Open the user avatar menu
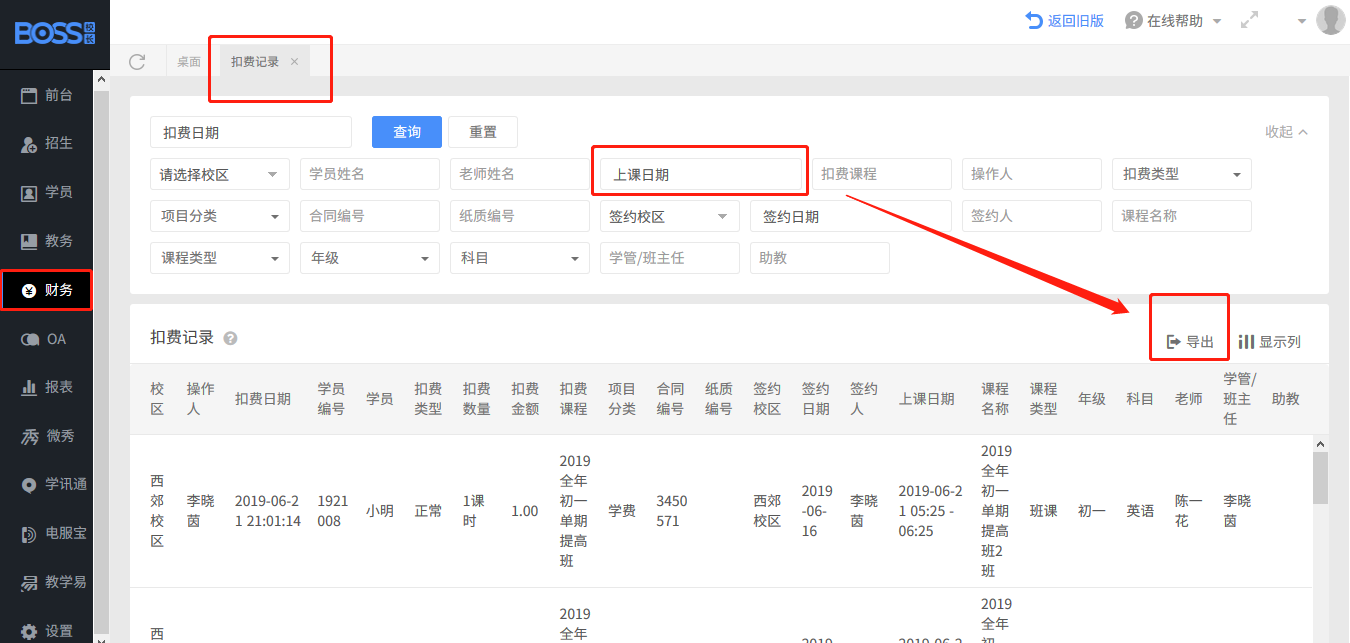This screenshot has width=1350, height=643. click(x=1330, y=20)
